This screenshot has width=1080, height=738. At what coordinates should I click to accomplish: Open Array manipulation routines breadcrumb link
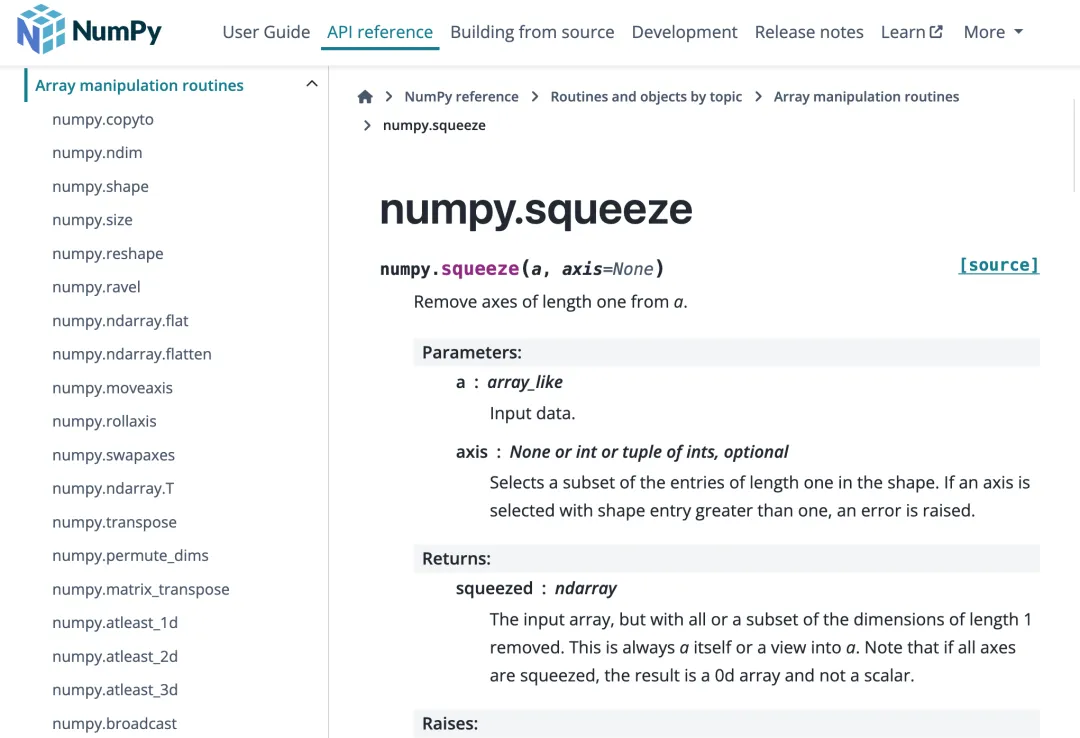click(866, 96)
